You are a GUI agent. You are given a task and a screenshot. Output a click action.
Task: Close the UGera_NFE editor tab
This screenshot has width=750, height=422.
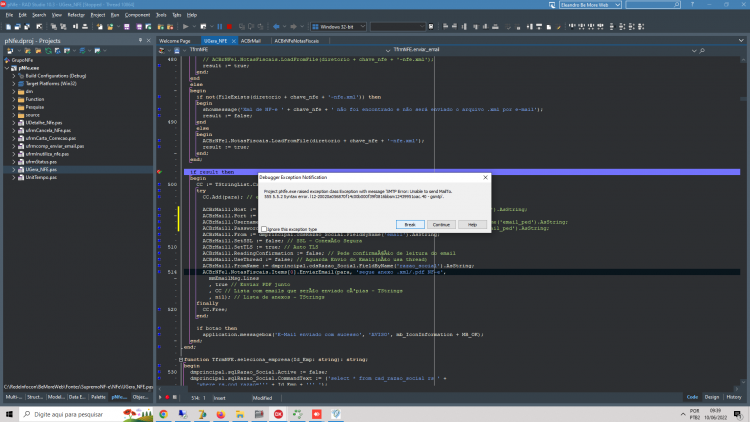pos(234,41)
